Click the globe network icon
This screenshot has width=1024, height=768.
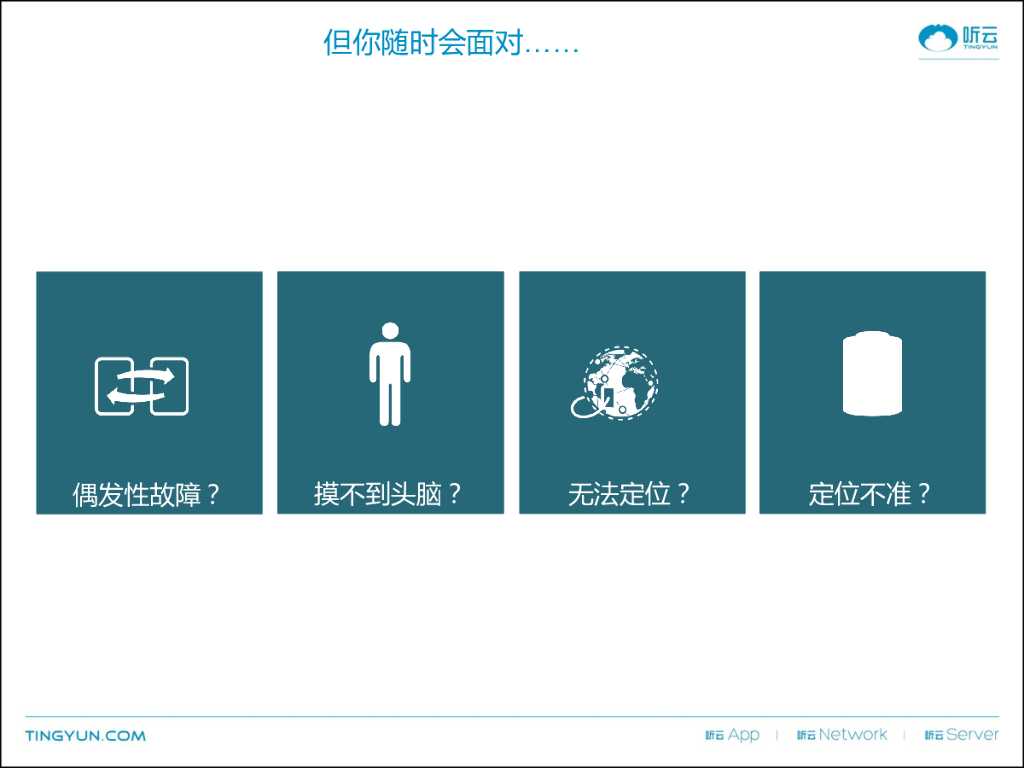coord(615,383)
